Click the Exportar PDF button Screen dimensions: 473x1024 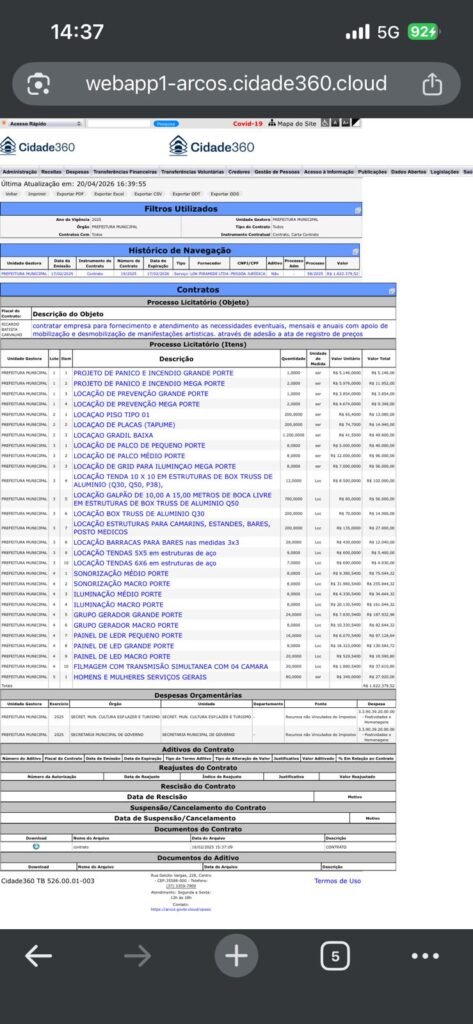pyautogui.click(x=70, y=194)
